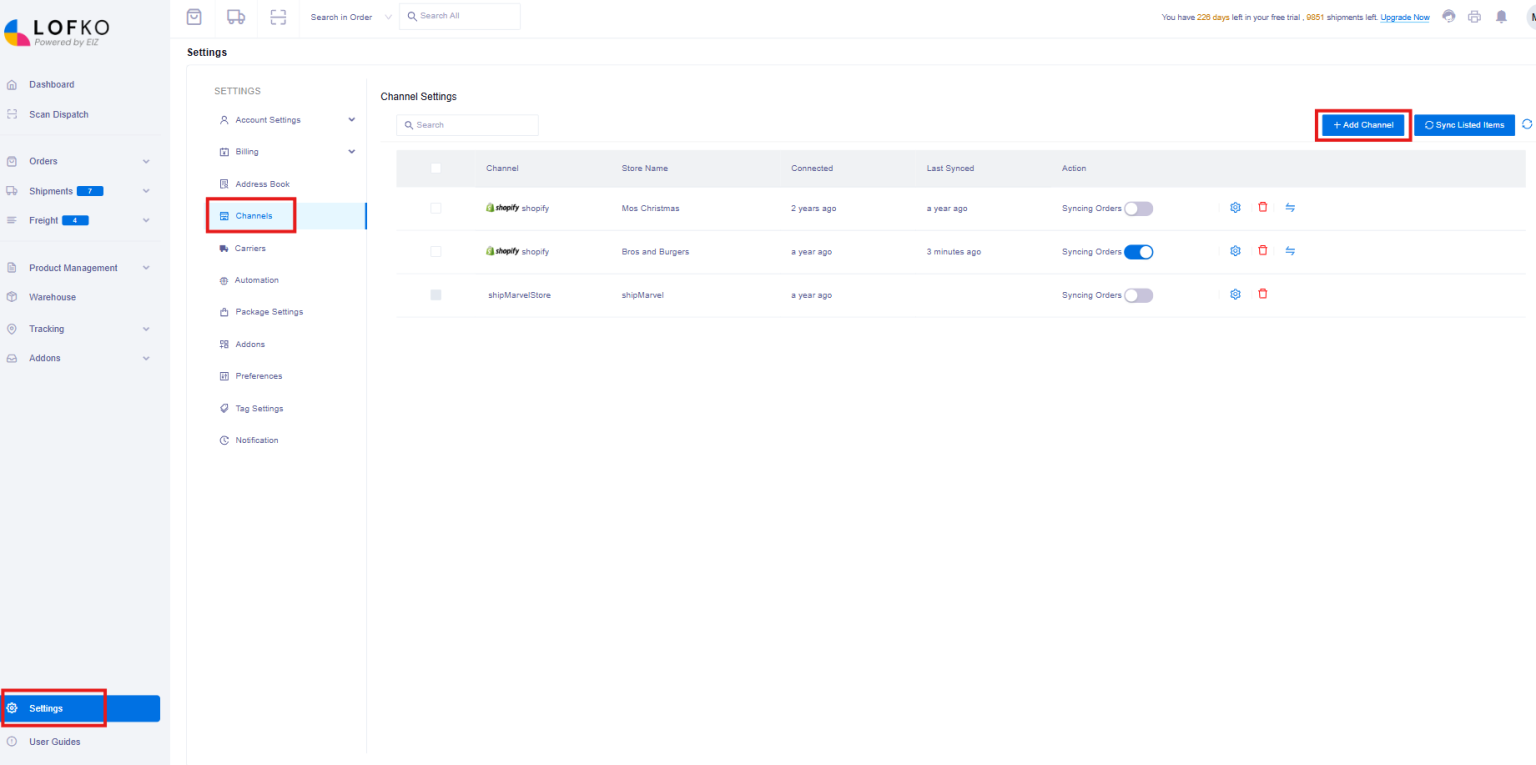
Task: Open channel settings gear for Mos Christmas
Action: coord(1235,207)
